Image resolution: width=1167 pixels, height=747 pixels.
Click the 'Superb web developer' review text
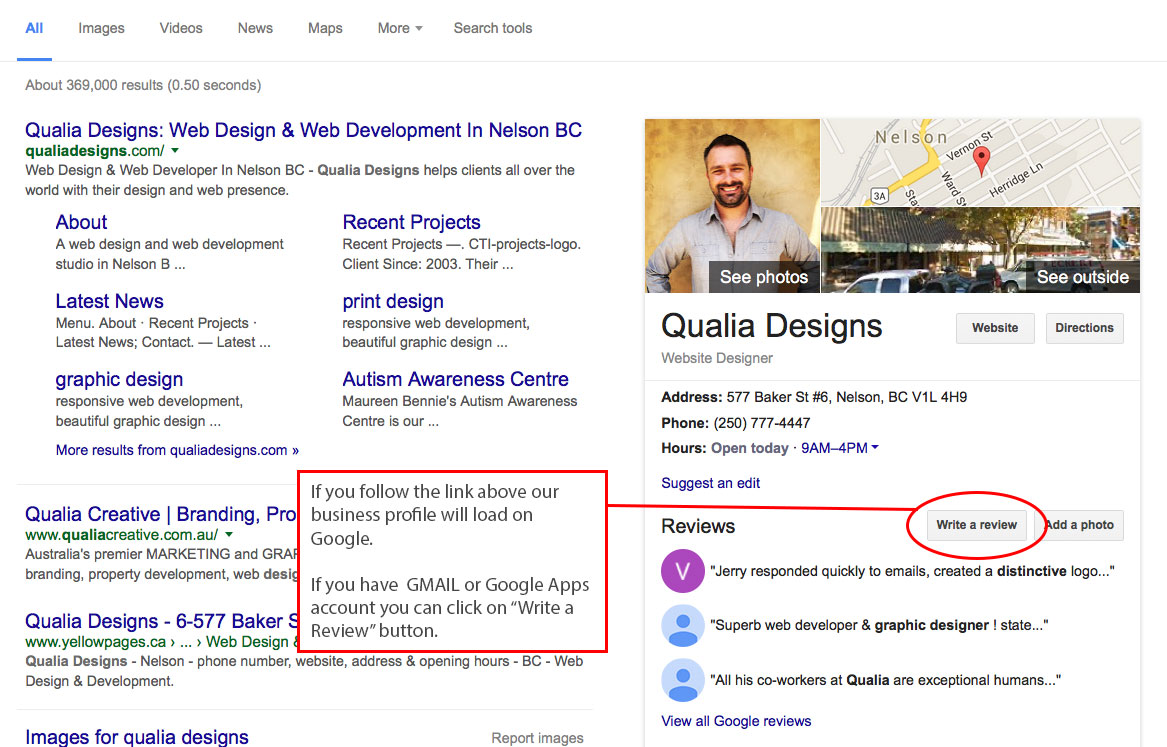(879, 626)
